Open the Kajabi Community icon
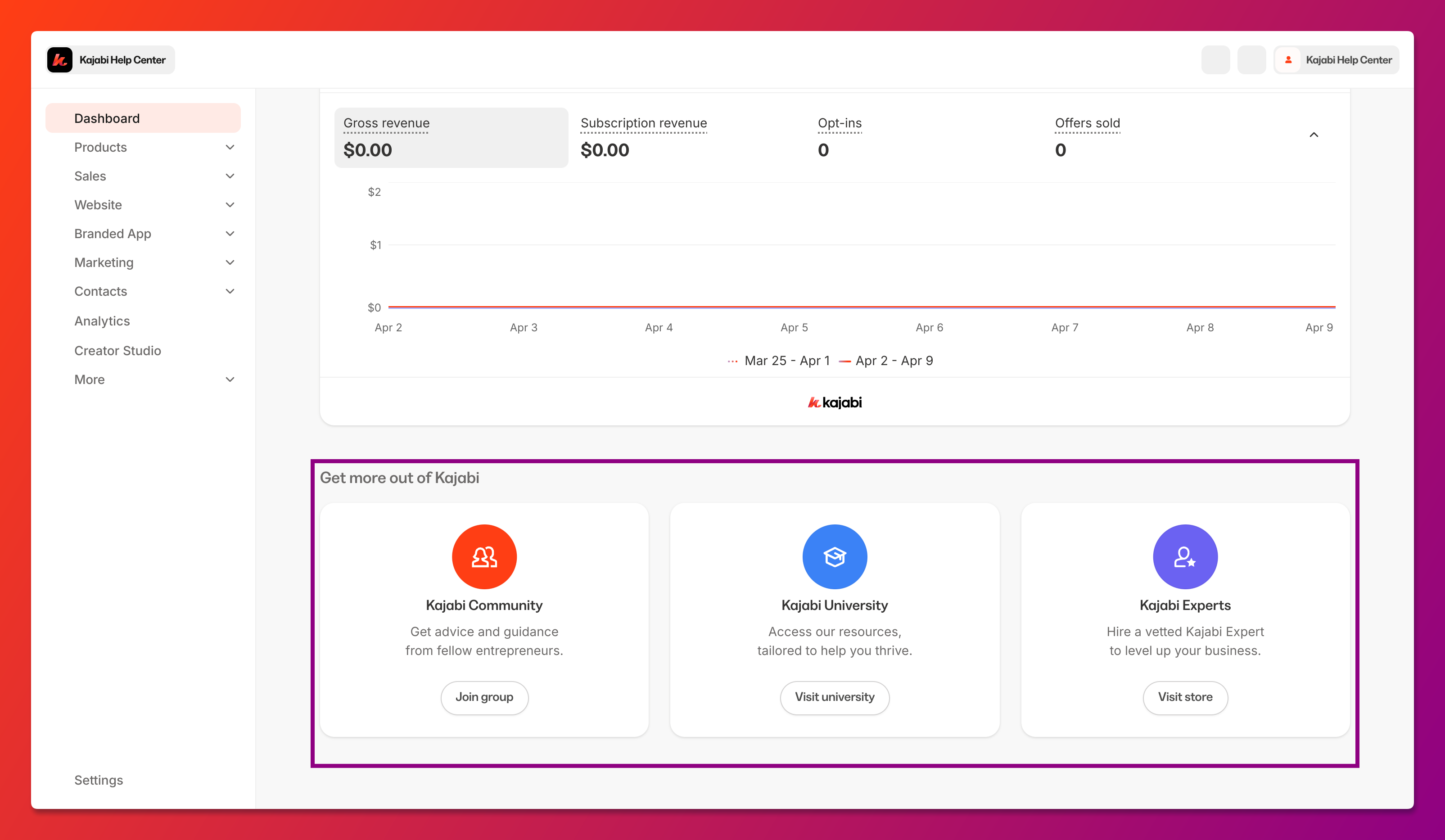Viewport: 1445px width, 840px height. pyautogui.click(x=484, y=556)
